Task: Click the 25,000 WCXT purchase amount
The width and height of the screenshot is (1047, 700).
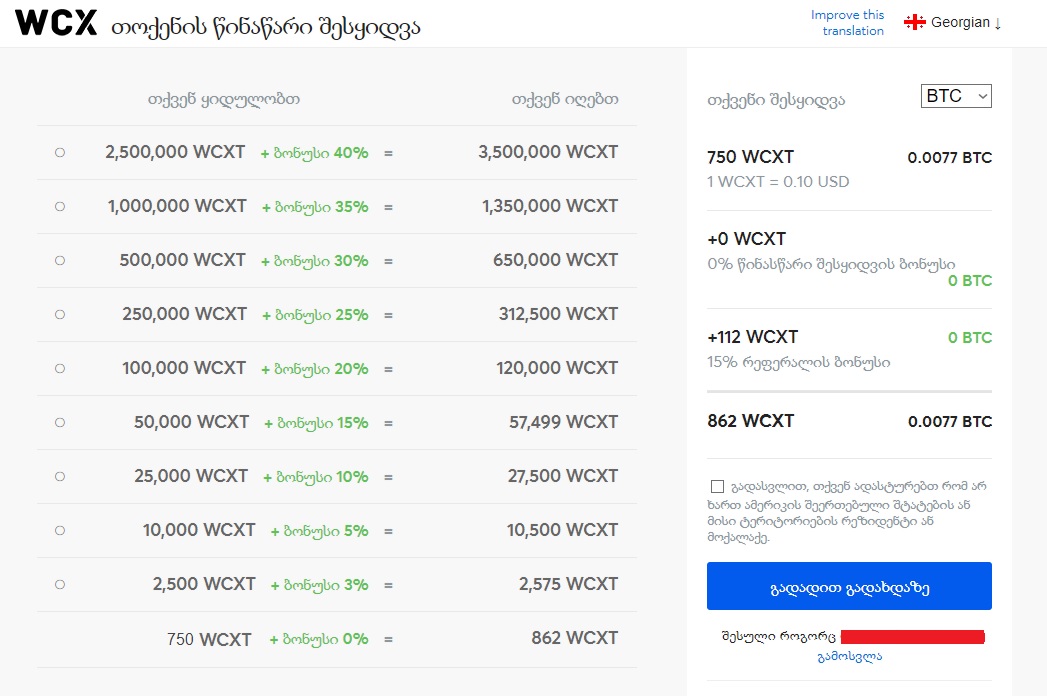Action: [x=191, y=476]
